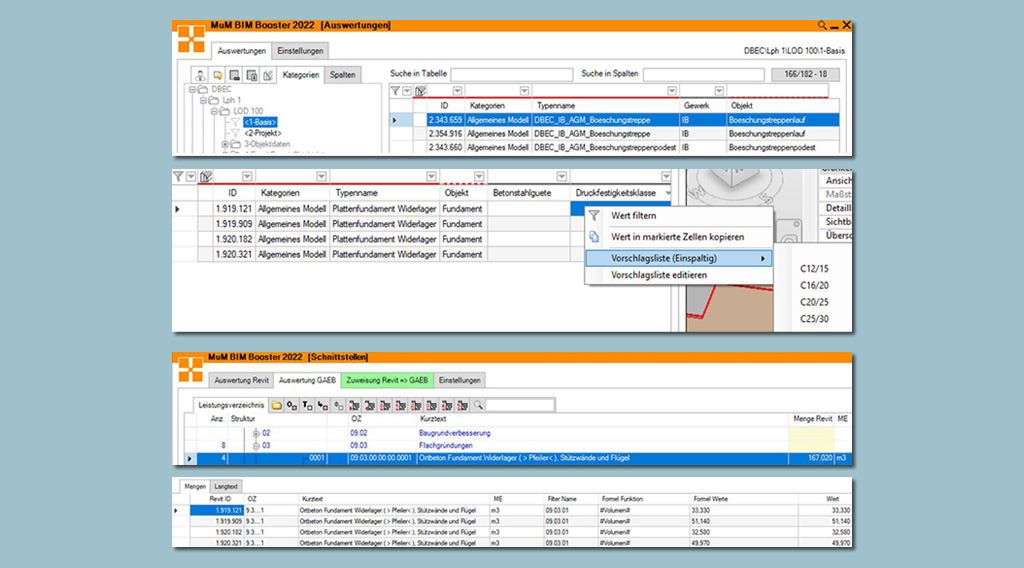
Task: Open the 'Zuweisung Revit => GAEB' tab
Action: [387, 381]
